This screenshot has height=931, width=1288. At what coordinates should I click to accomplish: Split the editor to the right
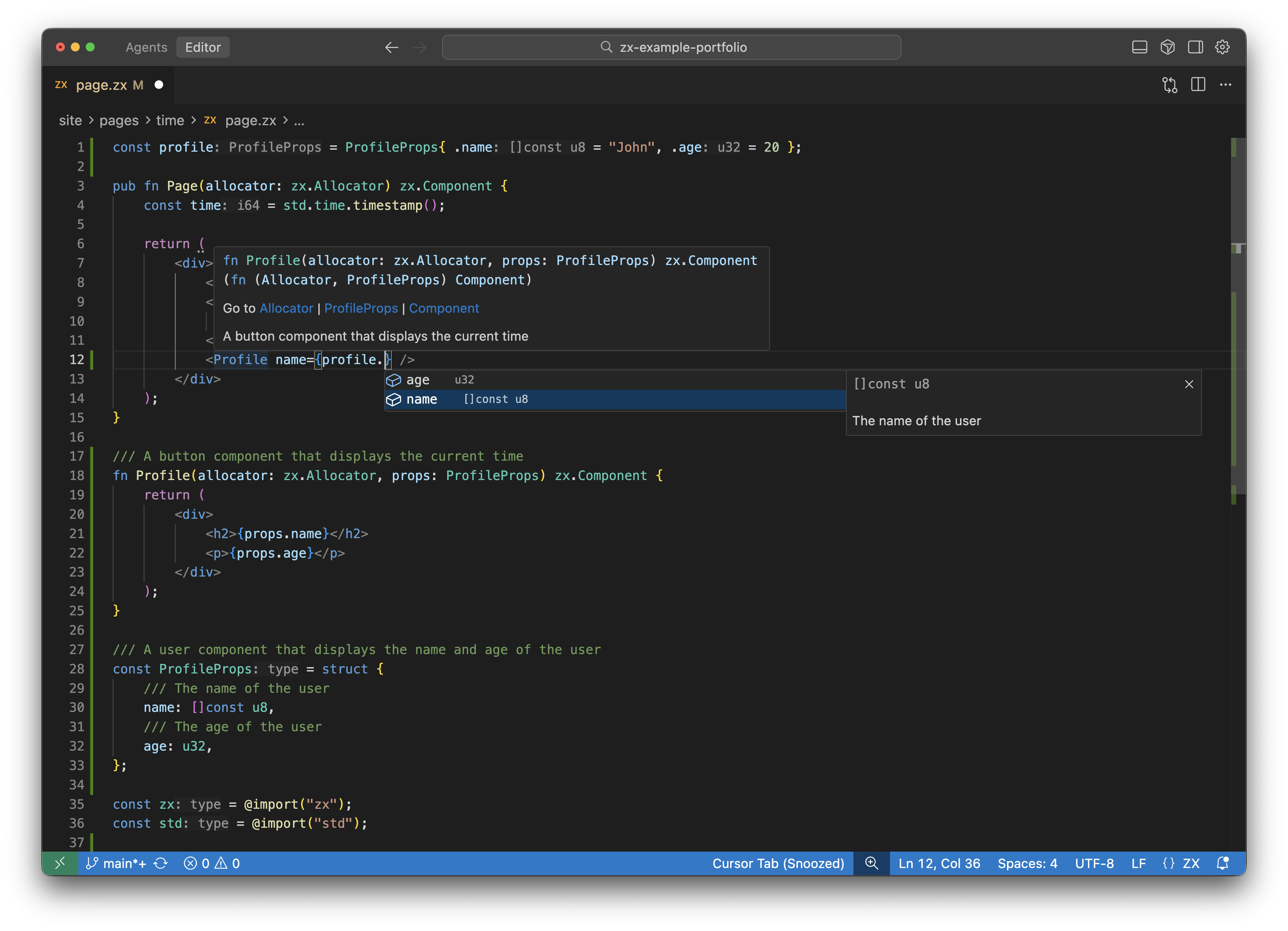[1198, 85]
